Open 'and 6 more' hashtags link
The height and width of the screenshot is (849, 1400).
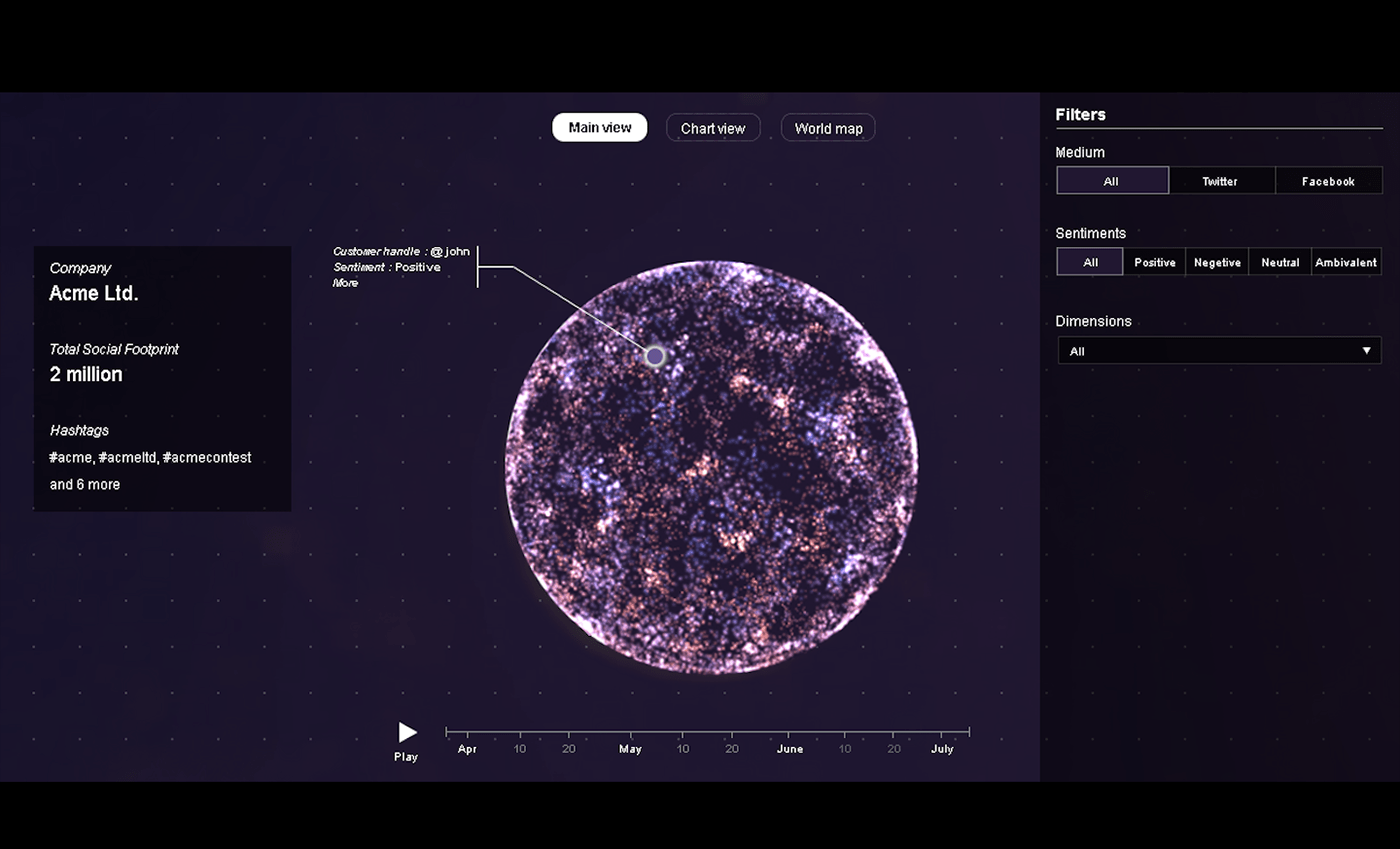pos(85,484)
